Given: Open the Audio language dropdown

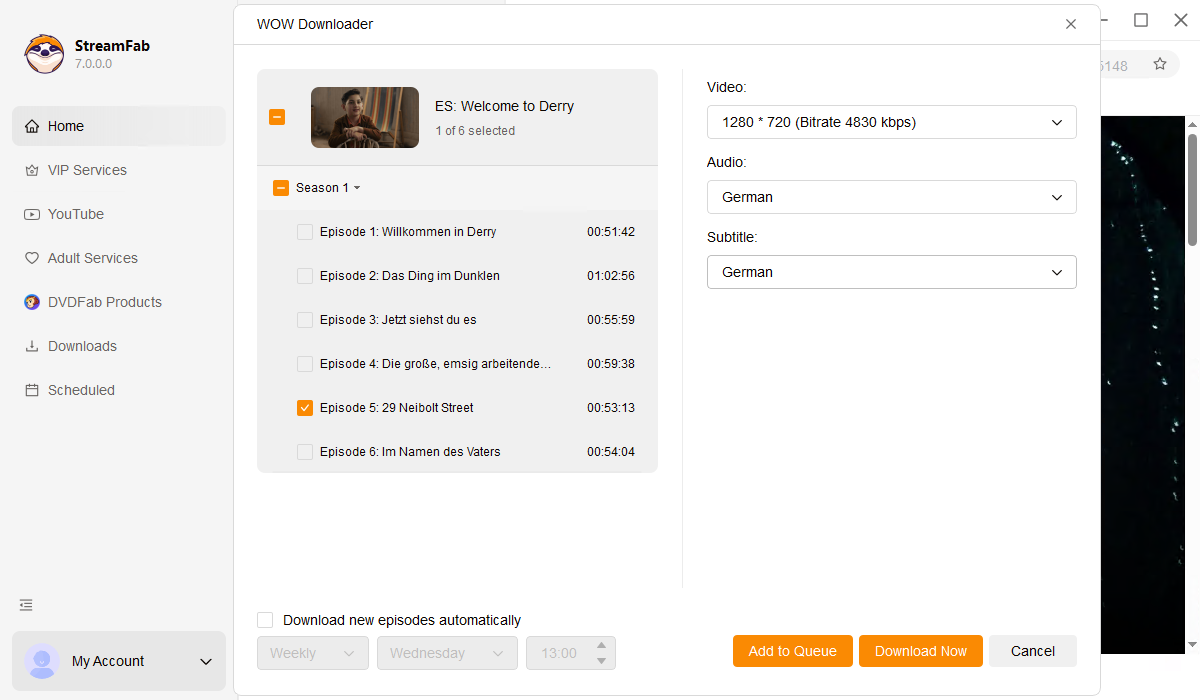Looking at the screenshot, I should point(891,197).
